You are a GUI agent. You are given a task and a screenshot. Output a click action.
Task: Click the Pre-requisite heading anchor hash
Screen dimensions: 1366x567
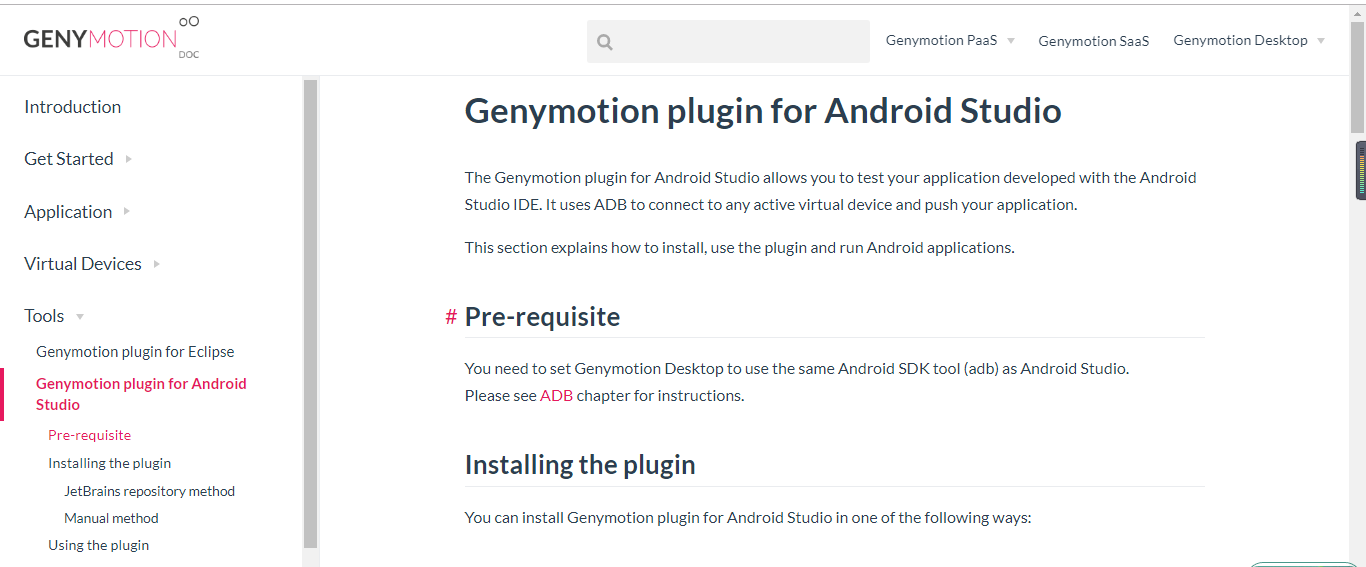pos(451,317)
